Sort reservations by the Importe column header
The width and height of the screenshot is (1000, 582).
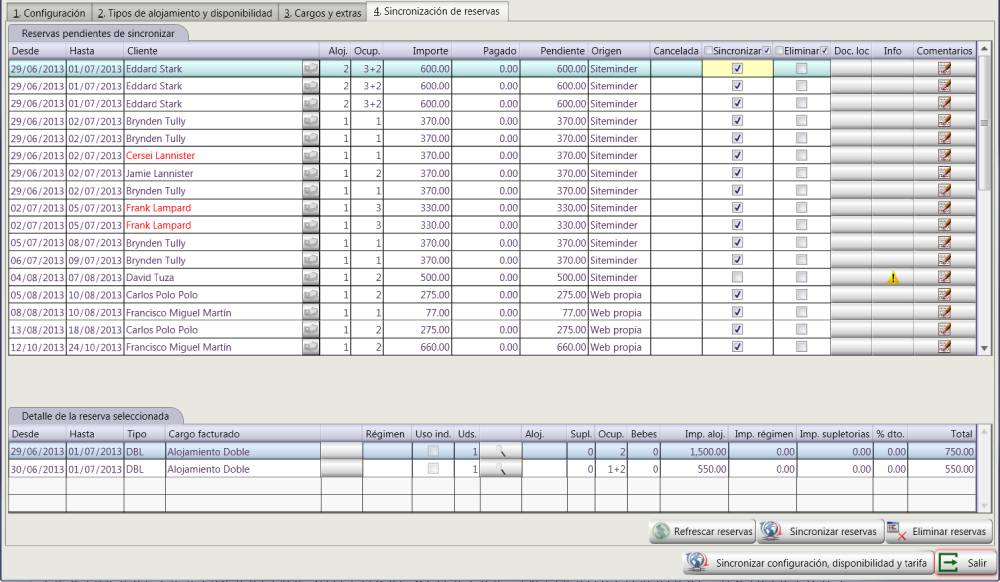(430, 50)
